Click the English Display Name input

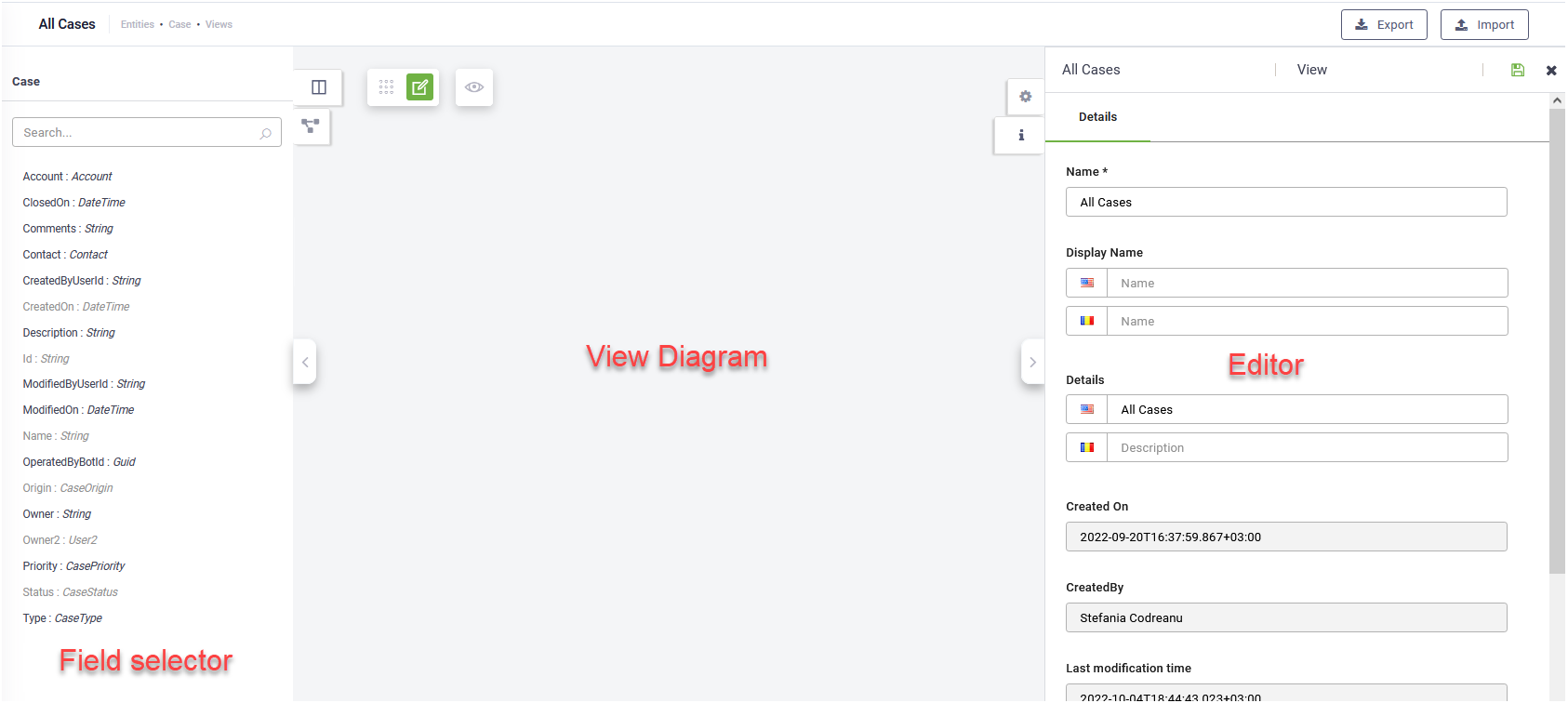coord(1307,283)
